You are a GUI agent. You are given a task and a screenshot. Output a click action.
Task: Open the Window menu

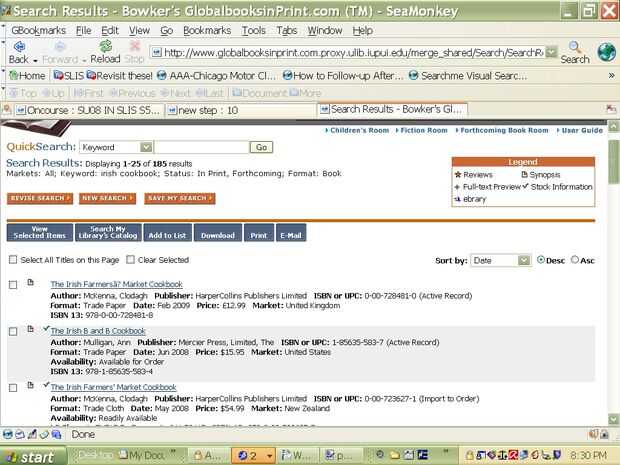[325, 30]
